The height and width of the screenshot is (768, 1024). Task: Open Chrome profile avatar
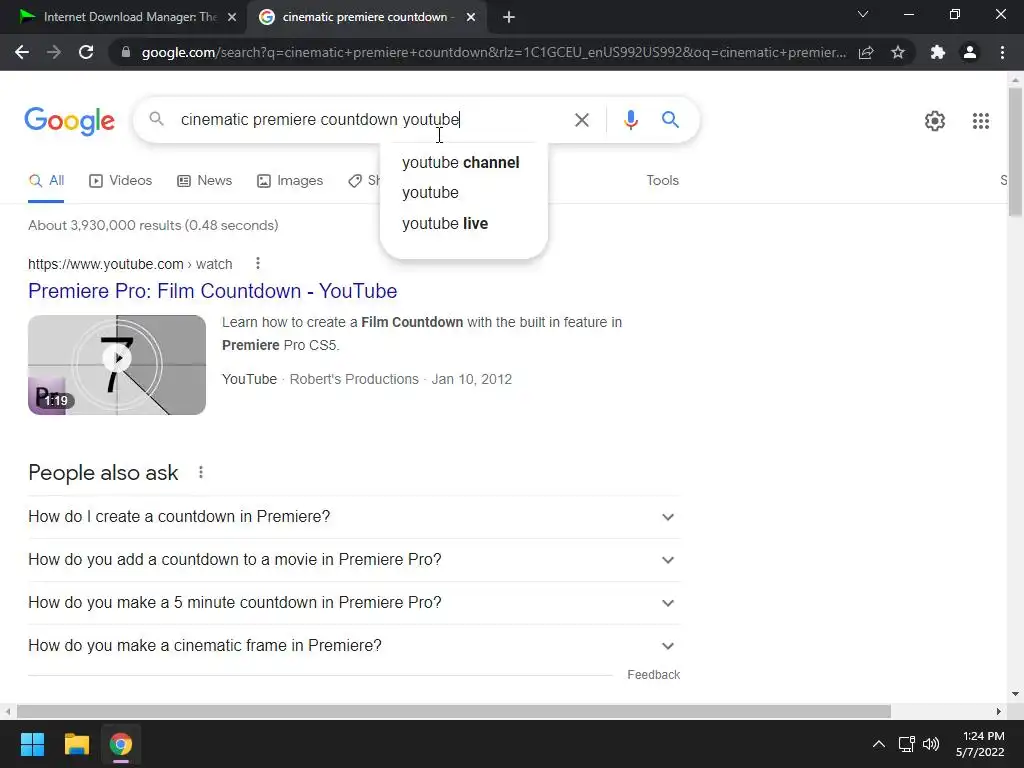(x=970, y=52)
